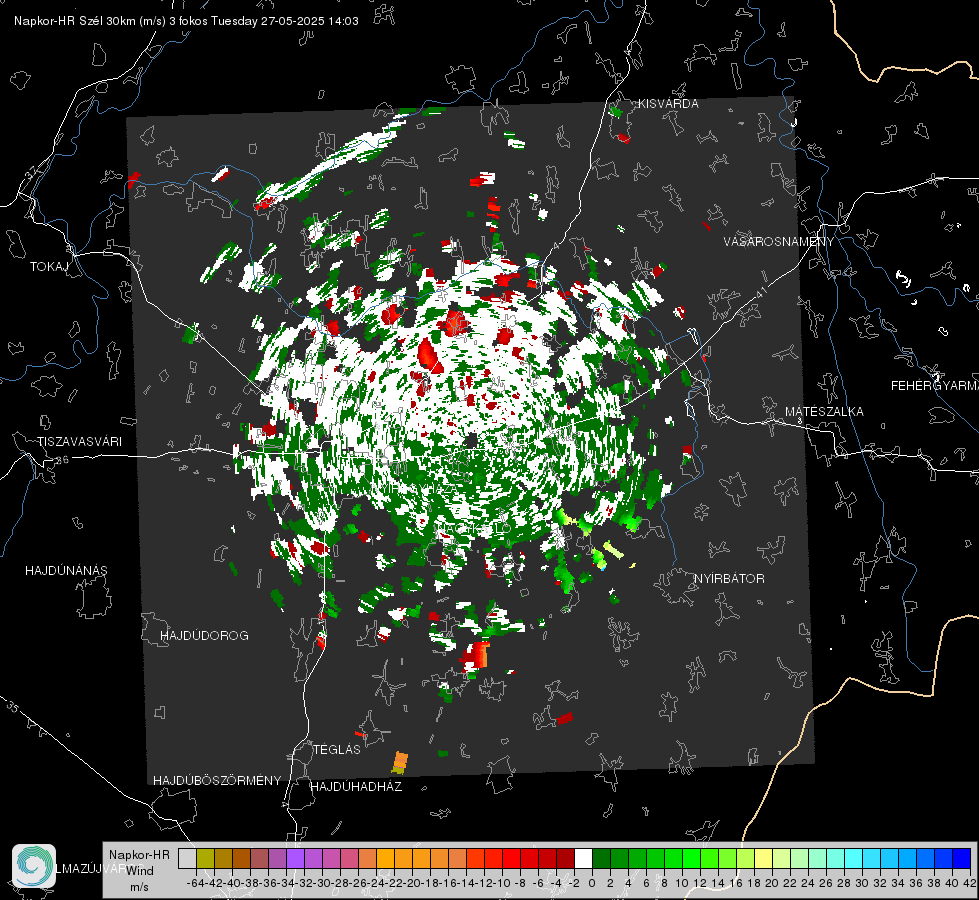Click road number 41 near Vásárosnamény
The width and height of the screenshot is (979, 900).
760,292
